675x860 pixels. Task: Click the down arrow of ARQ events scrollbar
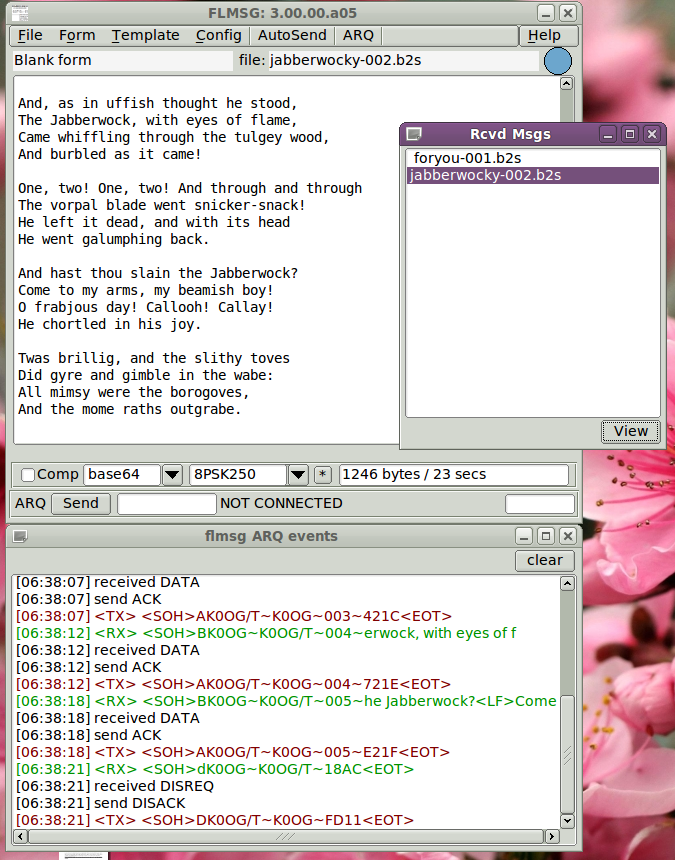point(568,821)
